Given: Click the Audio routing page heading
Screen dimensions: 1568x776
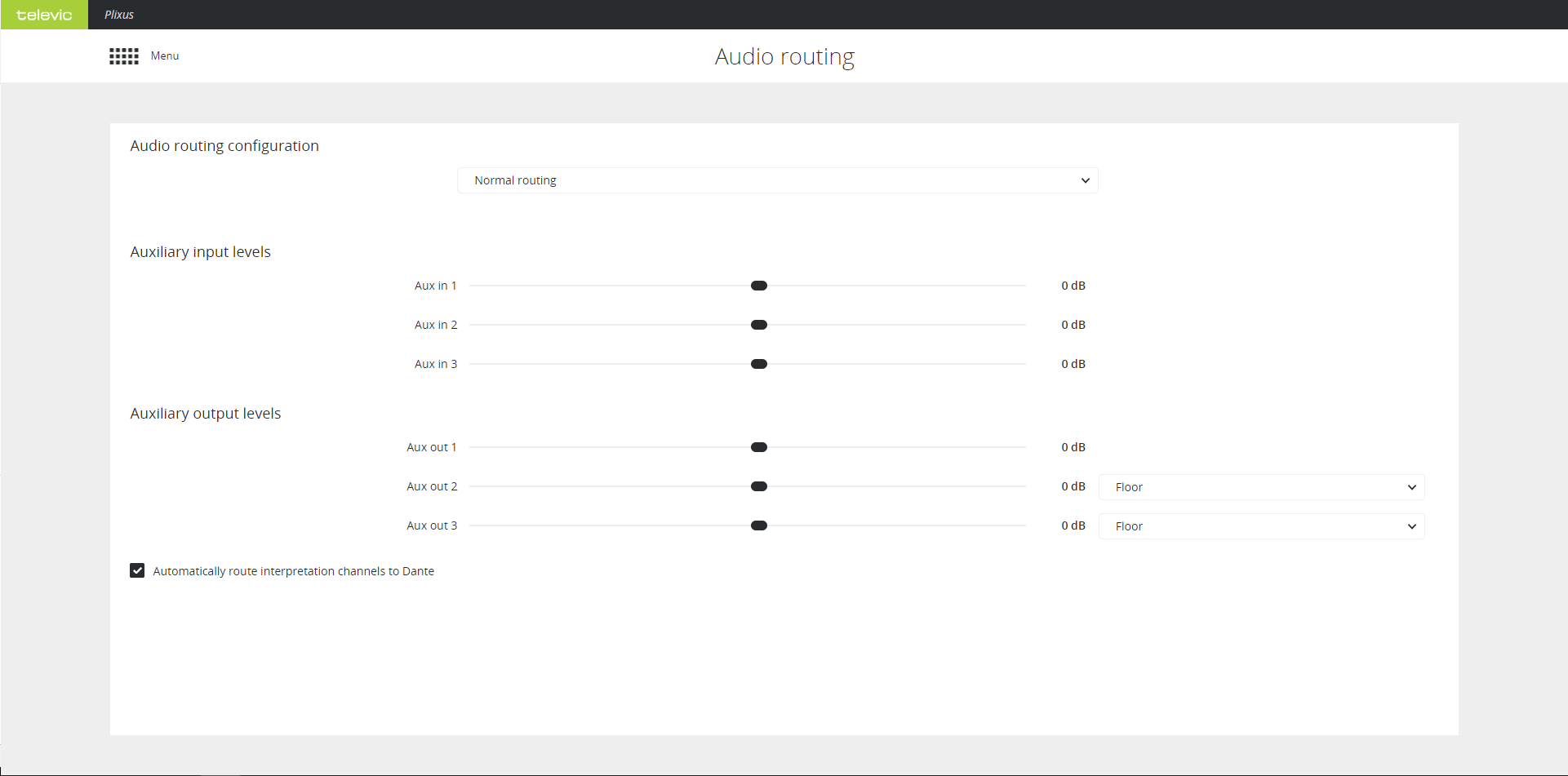Looking at the screenshot, I should tap(784, 56).
